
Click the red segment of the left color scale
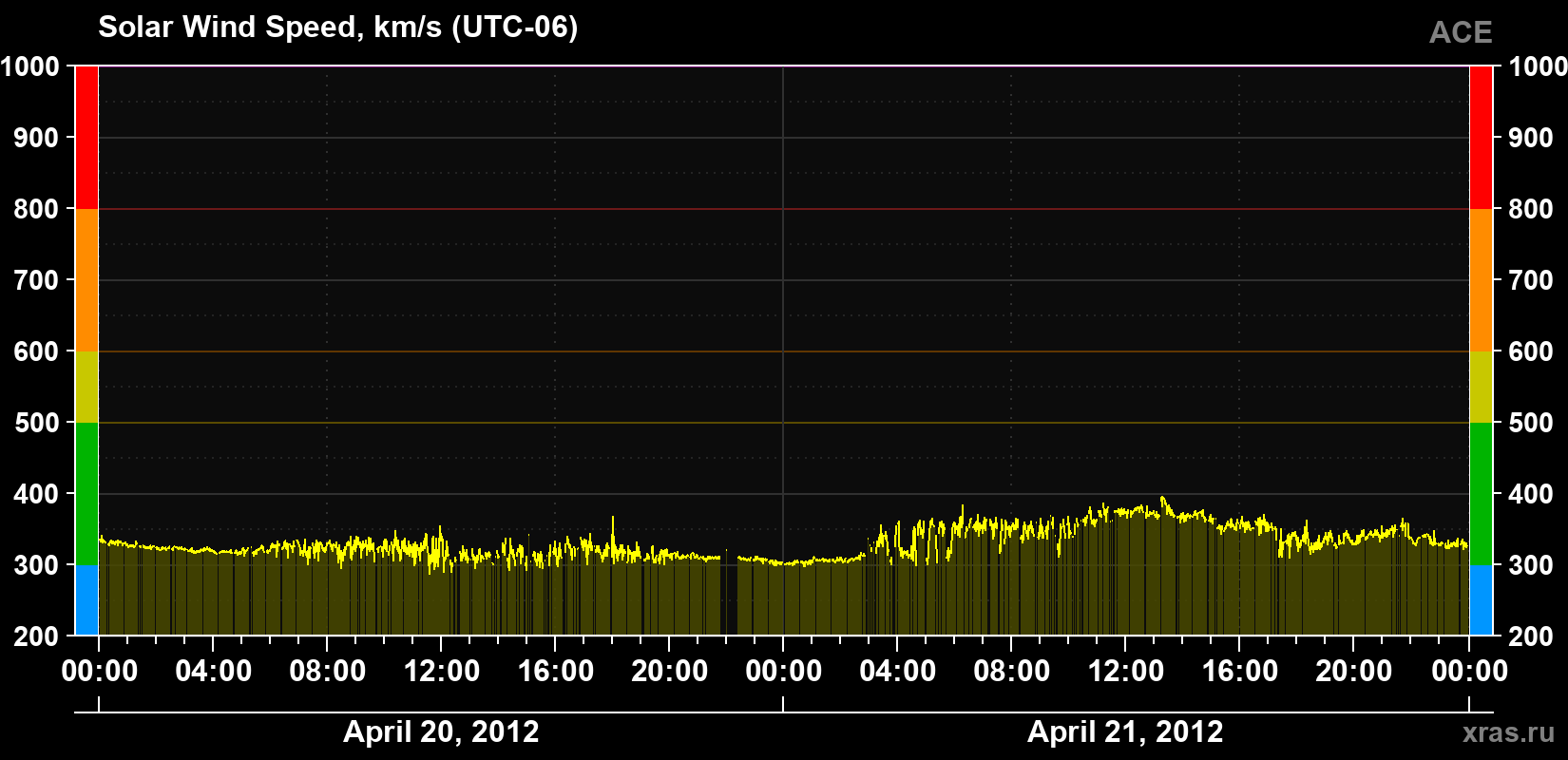[x=86, y=138]
